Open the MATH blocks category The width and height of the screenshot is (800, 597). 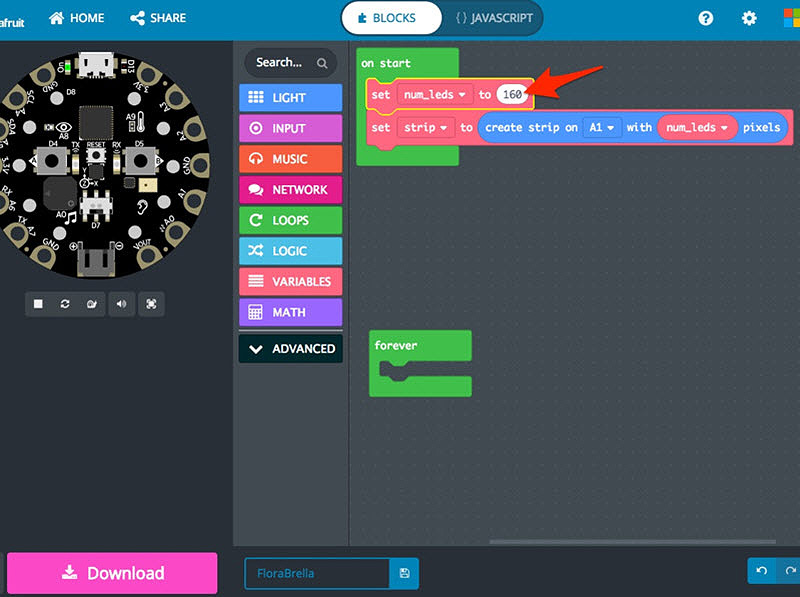click(x=290, y=312)
